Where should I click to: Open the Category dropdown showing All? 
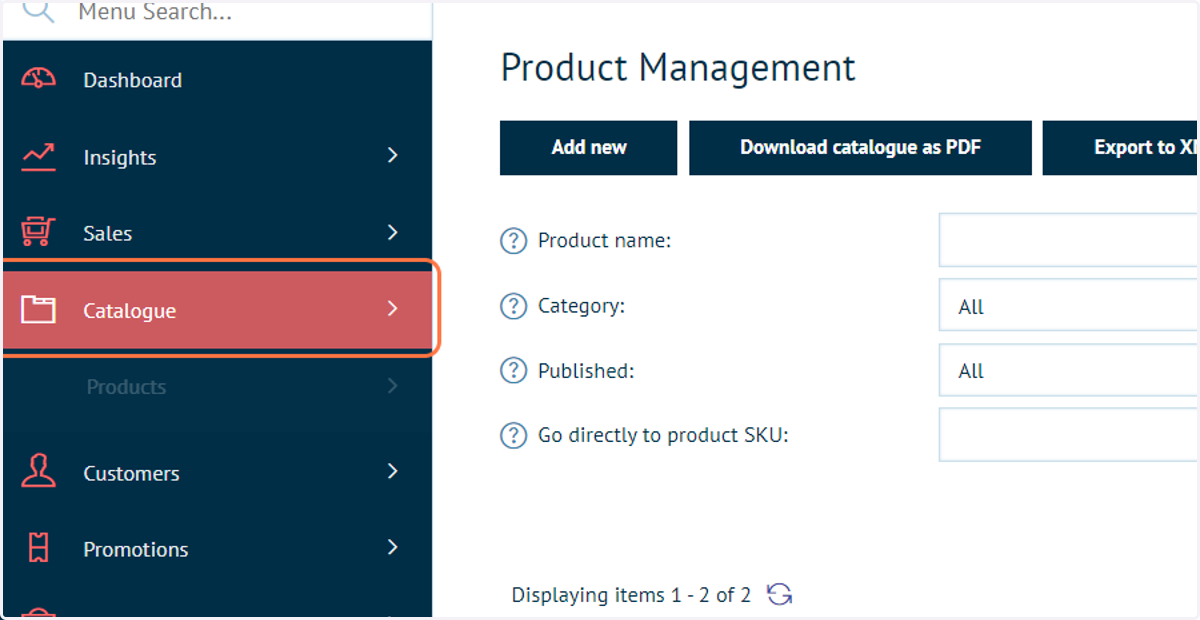coord(1069,306)
